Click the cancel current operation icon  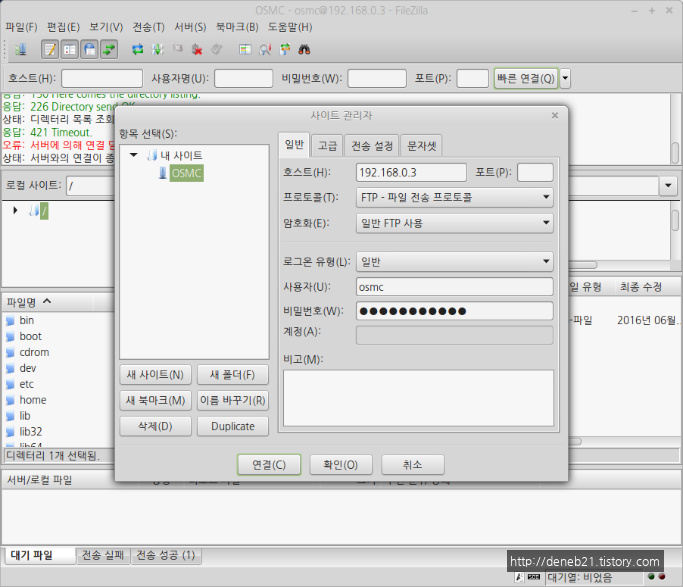tap(177, 49)
